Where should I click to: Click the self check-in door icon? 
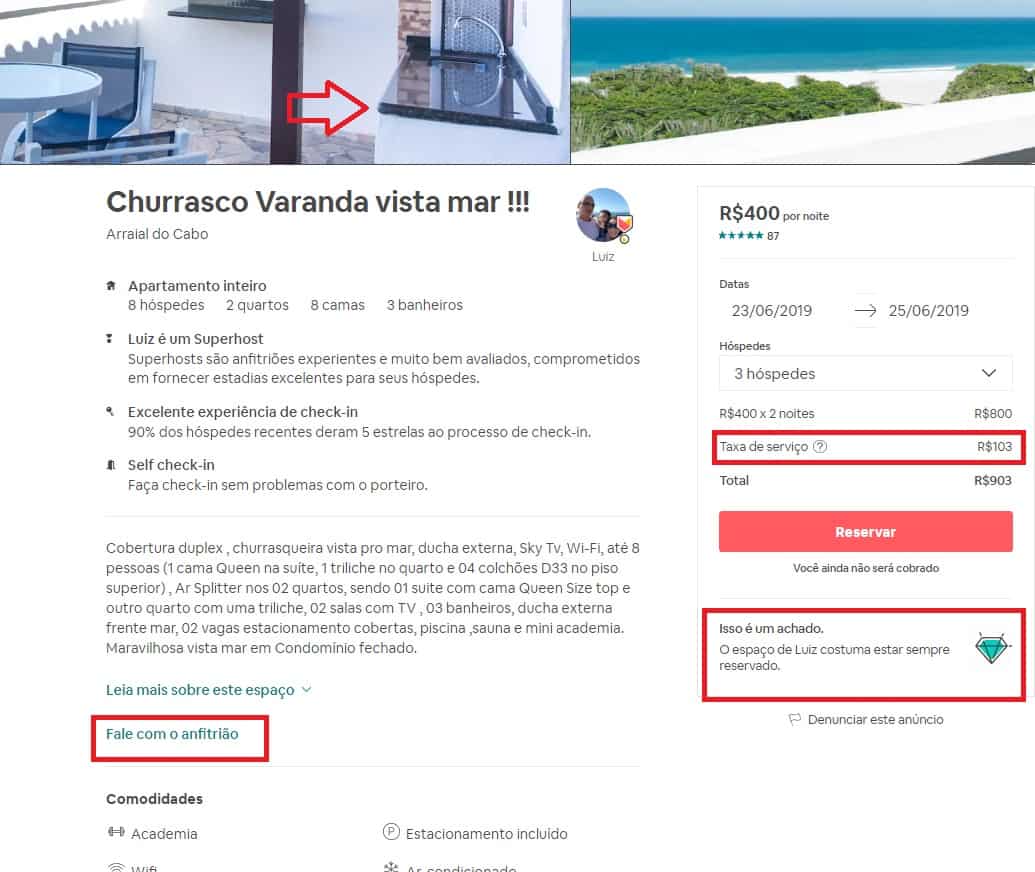[x=111, y=465]
